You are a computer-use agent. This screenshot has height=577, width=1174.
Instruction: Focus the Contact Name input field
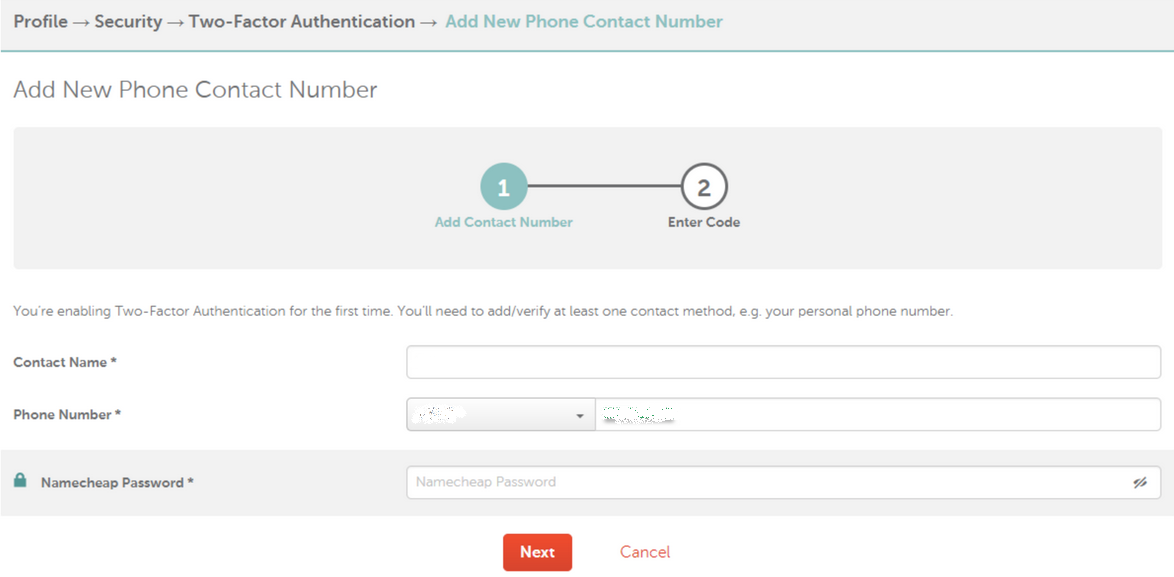coord(783,362)
